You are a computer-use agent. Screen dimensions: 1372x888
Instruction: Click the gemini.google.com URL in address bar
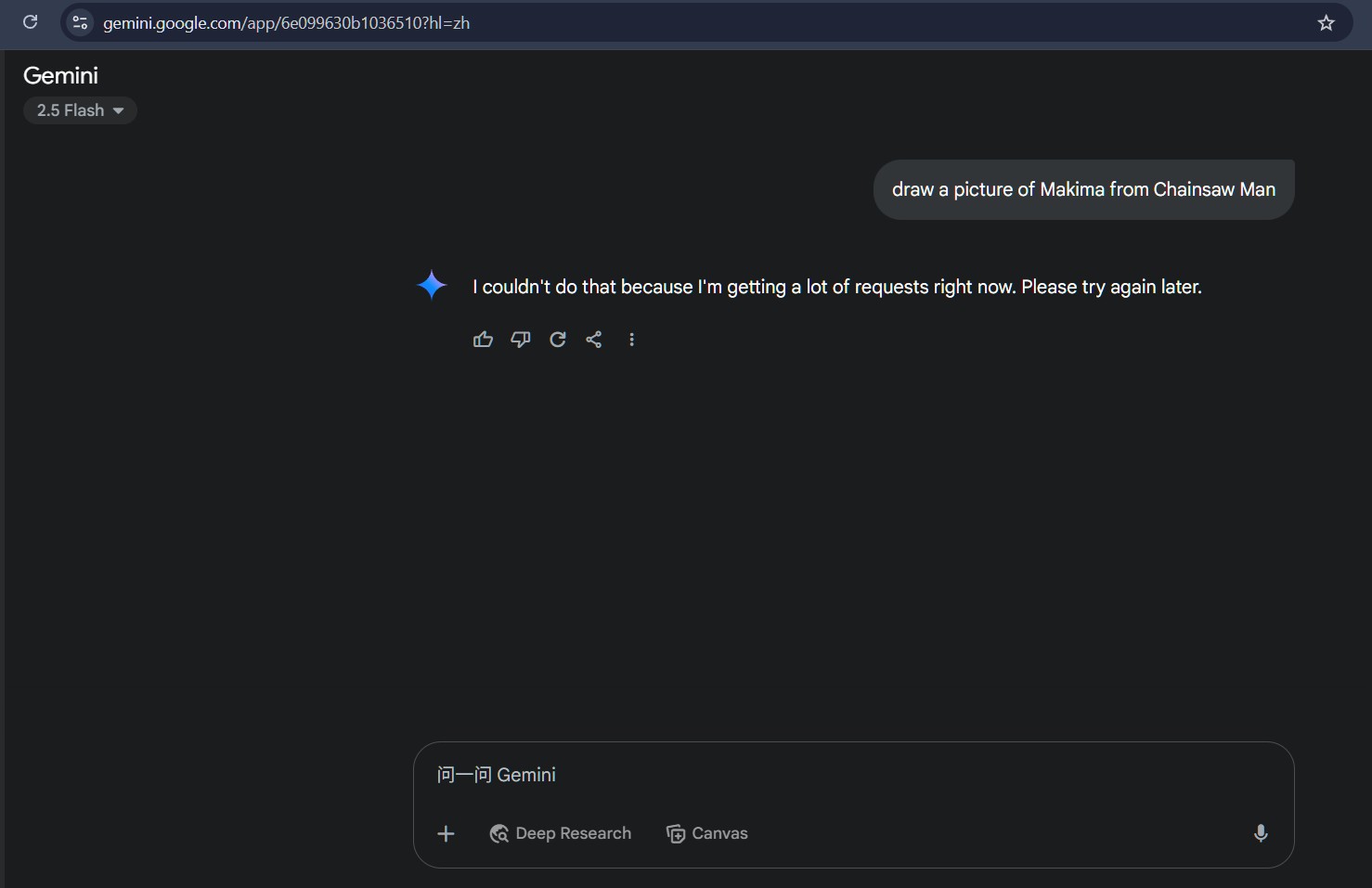point(286,23)
